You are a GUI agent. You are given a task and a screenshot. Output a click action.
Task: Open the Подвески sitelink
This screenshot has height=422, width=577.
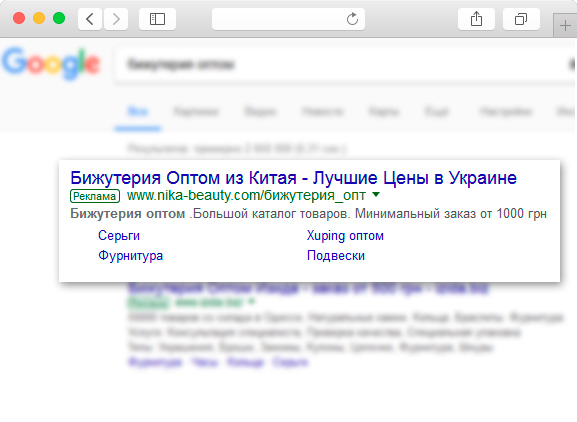pyautogui.click(x=336, y=256)
